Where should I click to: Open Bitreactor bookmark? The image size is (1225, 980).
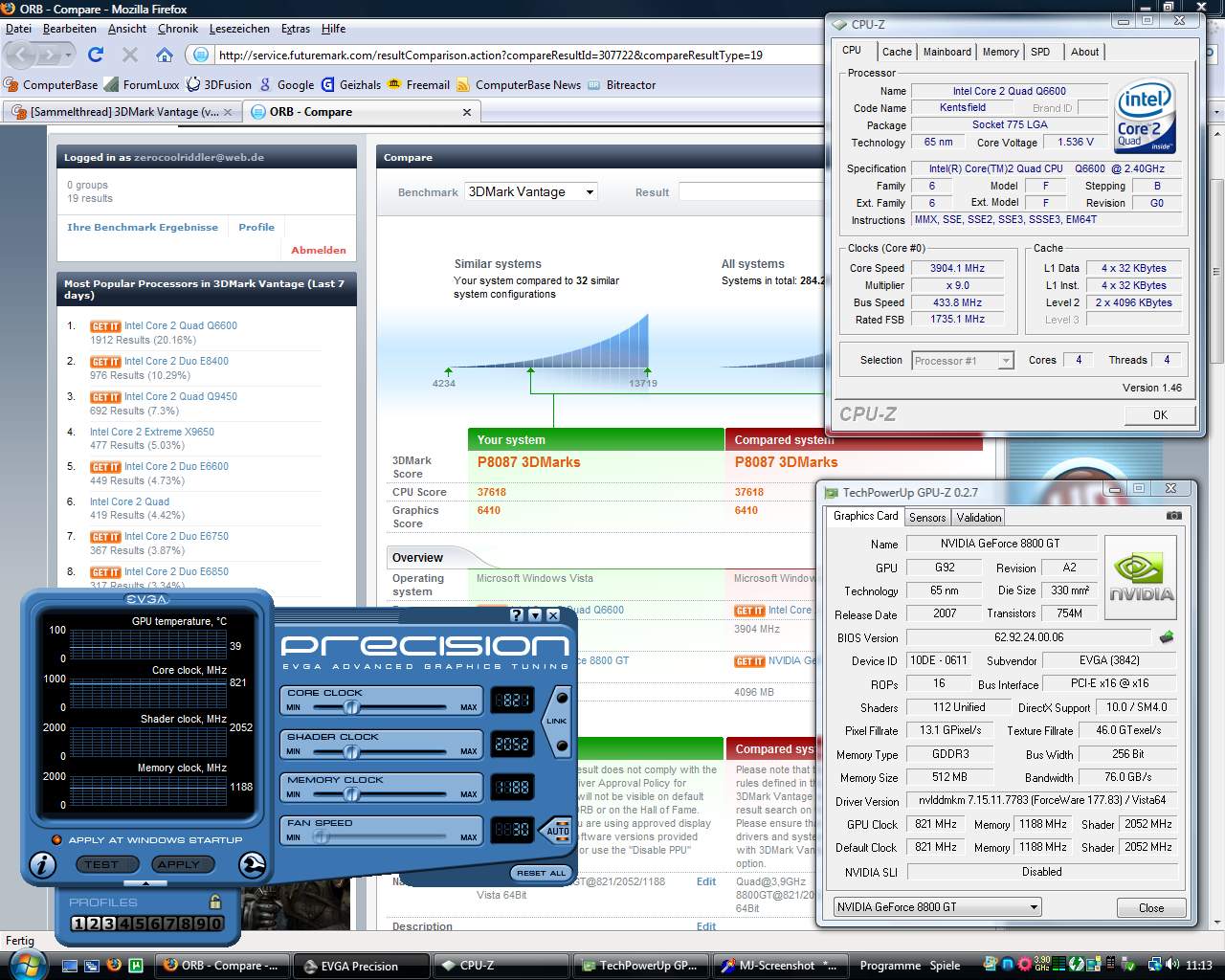click(622, 84)
